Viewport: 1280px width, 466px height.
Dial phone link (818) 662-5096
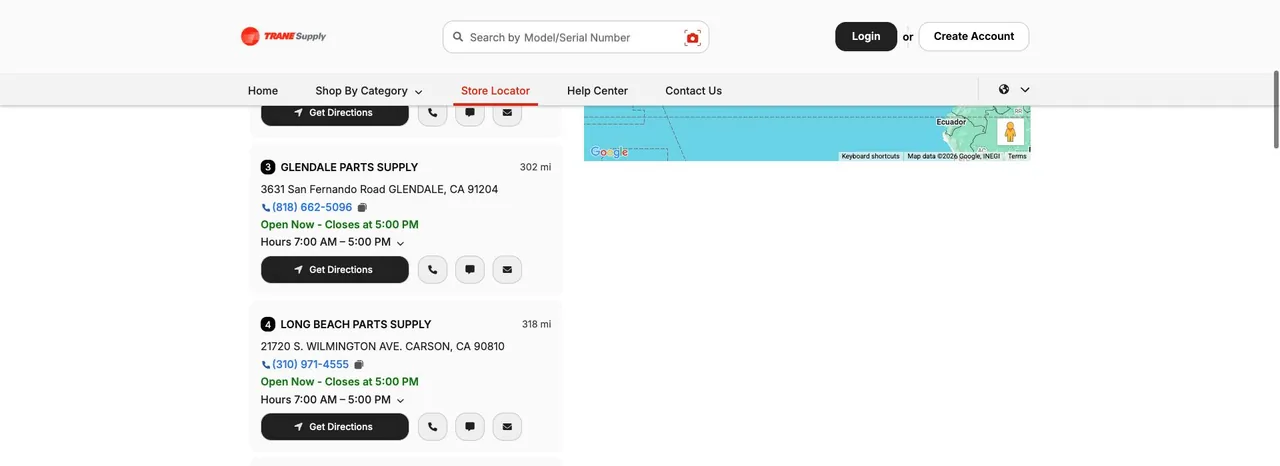(312, 207)
